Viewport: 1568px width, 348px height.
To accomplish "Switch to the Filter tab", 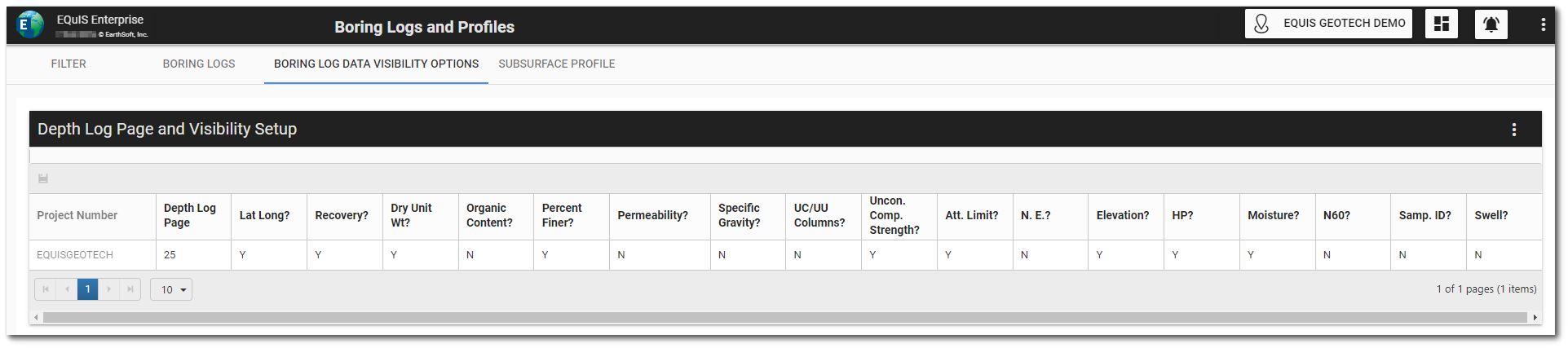I will [x=68, y=64].
